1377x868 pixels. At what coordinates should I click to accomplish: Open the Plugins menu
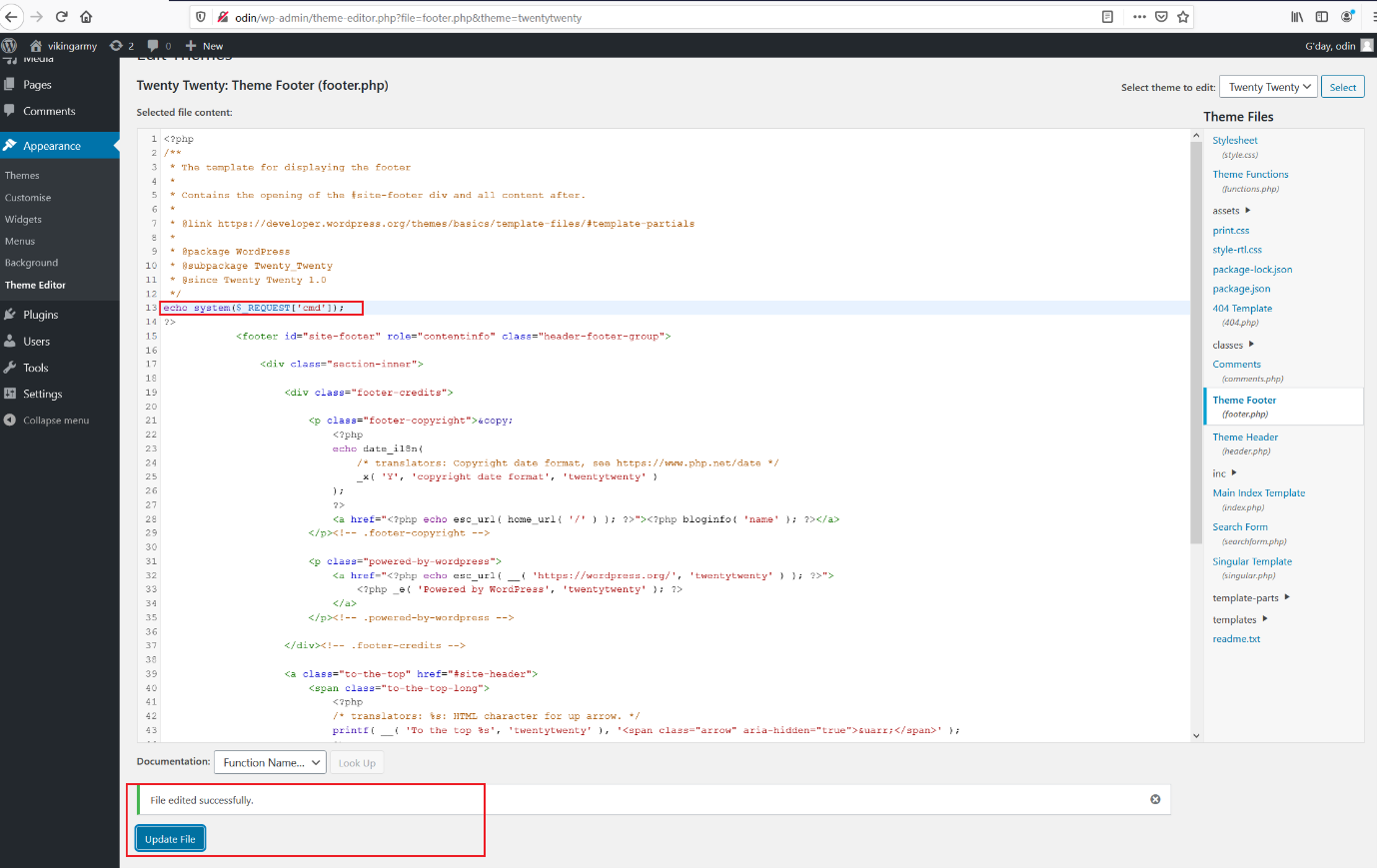pos(41,315)
